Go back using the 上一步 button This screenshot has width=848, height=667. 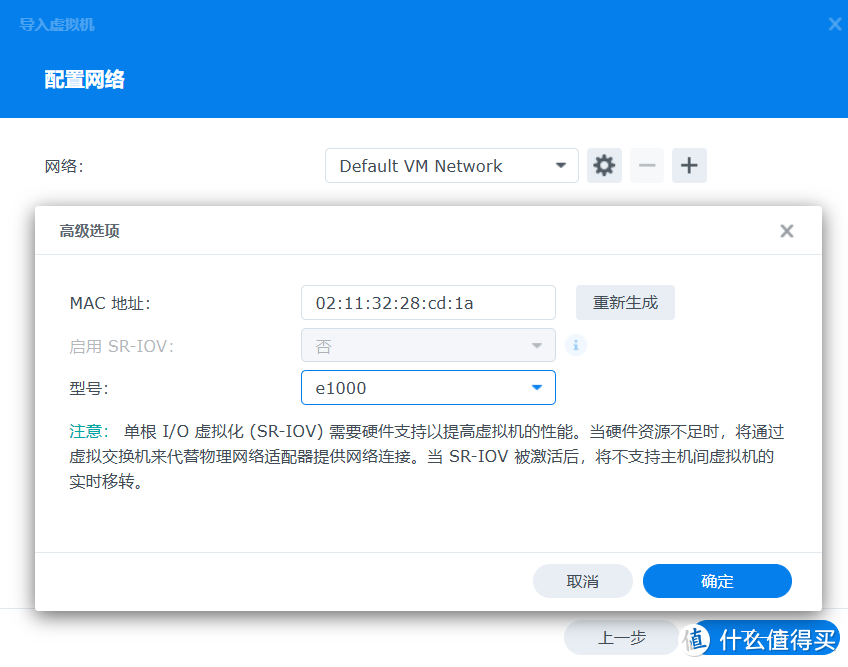(622, 637)
